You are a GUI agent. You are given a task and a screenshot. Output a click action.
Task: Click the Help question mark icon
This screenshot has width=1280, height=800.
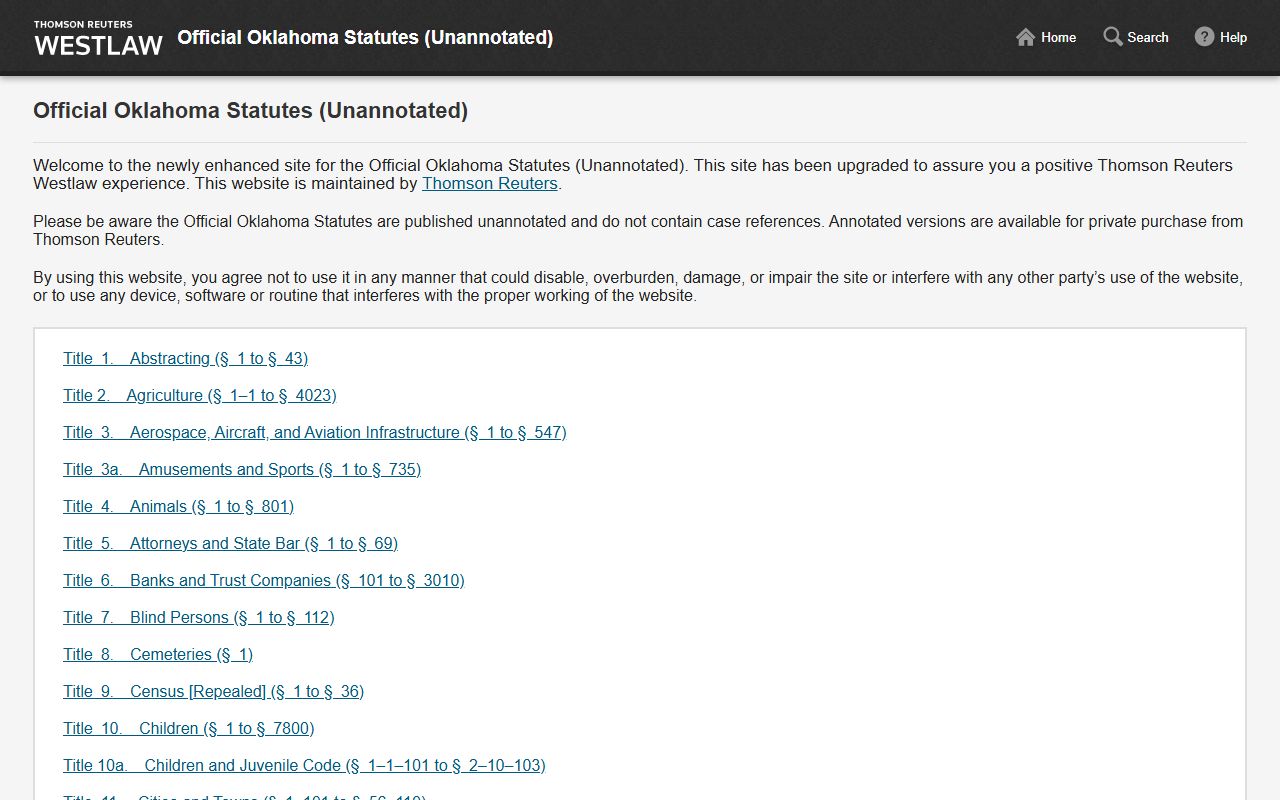(1204, 37)
